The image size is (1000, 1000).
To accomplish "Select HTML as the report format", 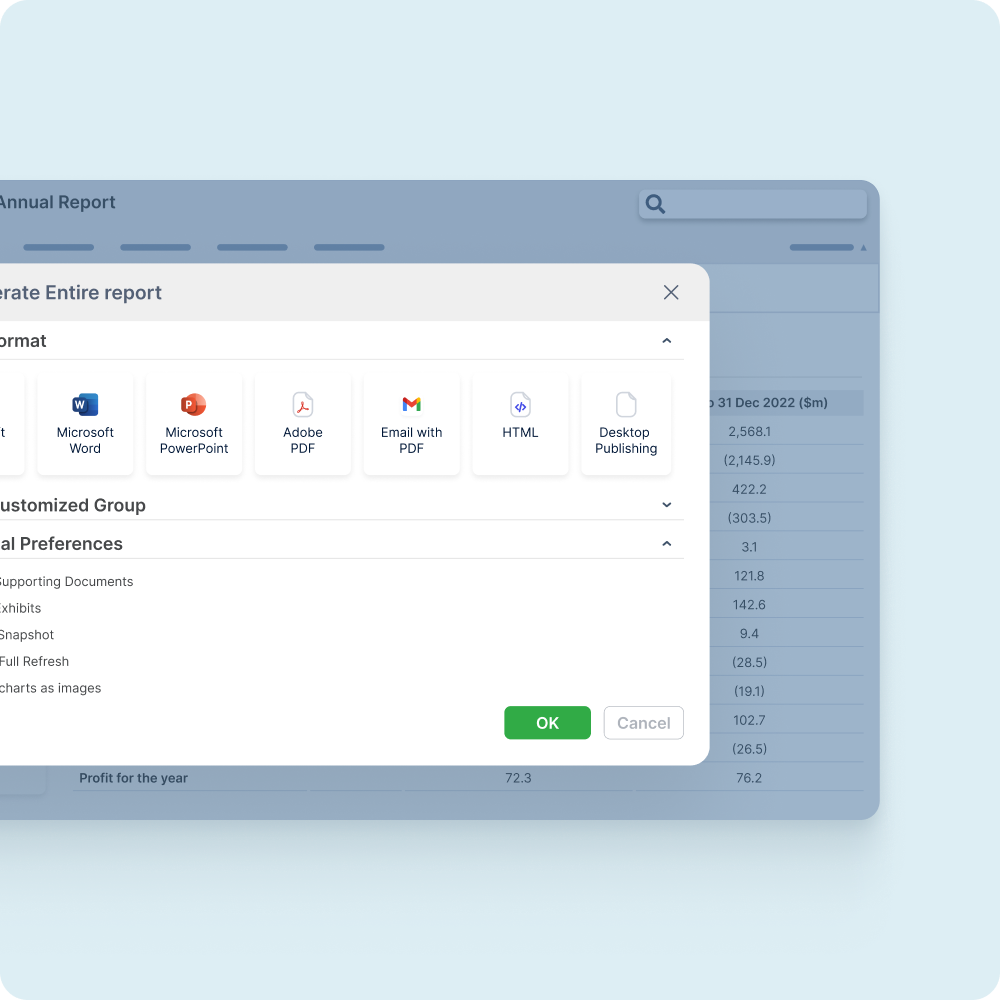I will pyautogui.click(x=520, y=424).
